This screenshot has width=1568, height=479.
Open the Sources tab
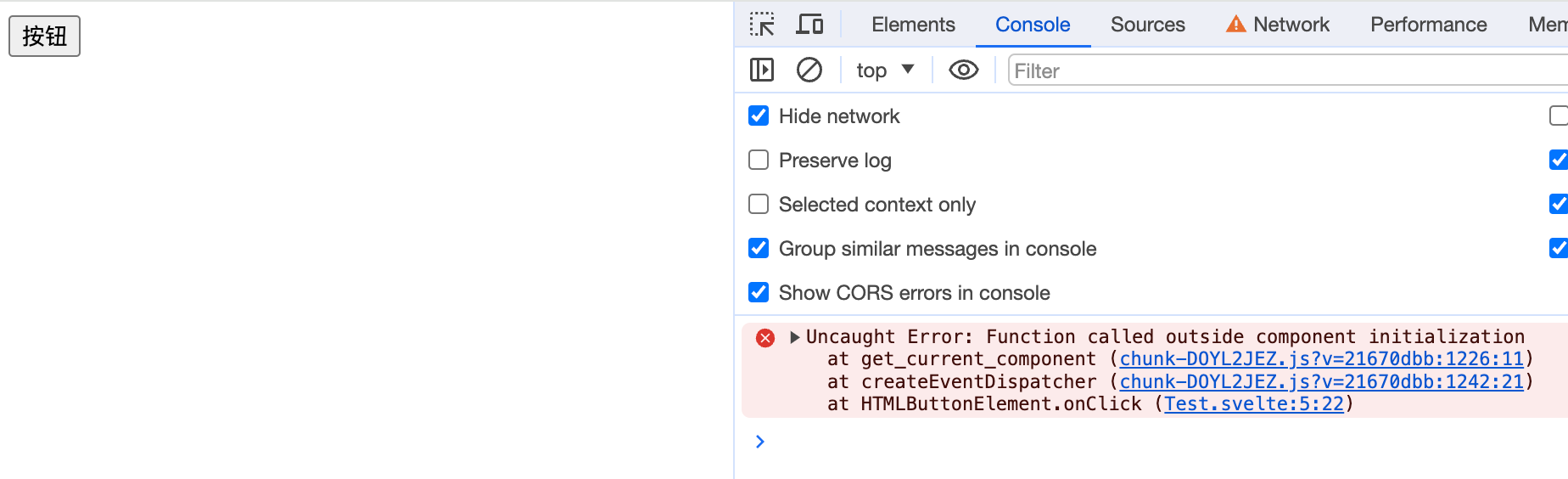(x=1147, y=25)
